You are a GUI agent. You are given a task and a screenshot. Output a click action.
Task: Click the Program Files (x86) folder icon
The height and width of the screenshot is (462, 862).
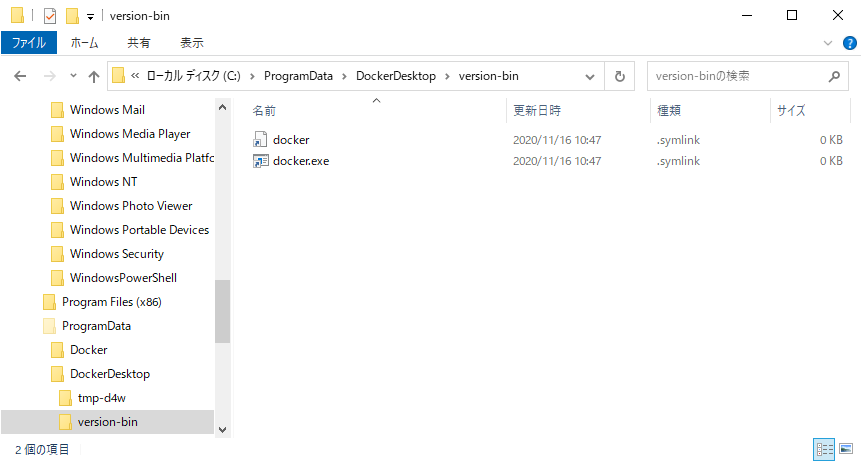(49, 302)
